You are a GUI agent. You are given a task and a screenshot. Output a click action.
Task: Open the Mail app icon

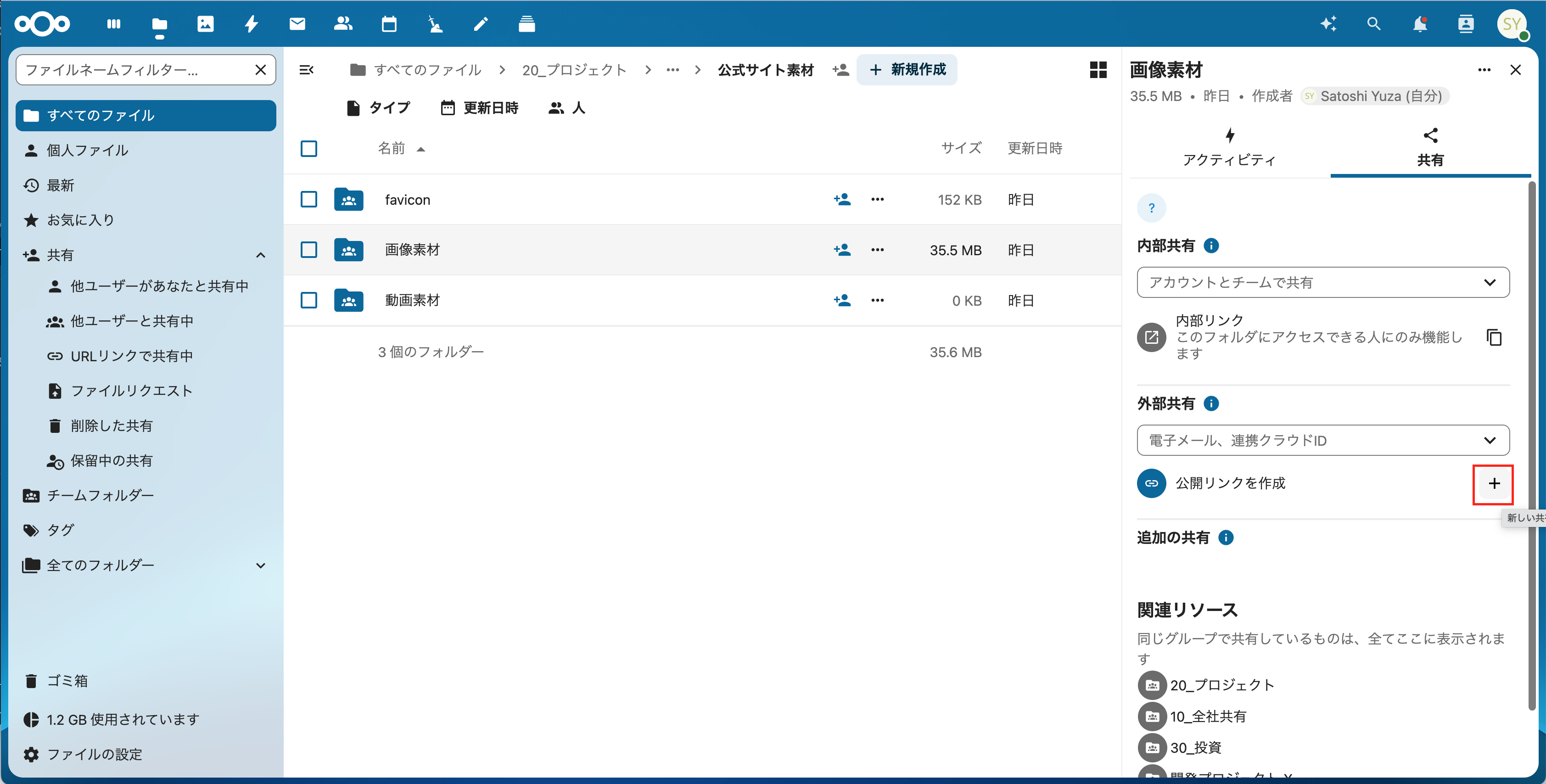tap(297, 24)
